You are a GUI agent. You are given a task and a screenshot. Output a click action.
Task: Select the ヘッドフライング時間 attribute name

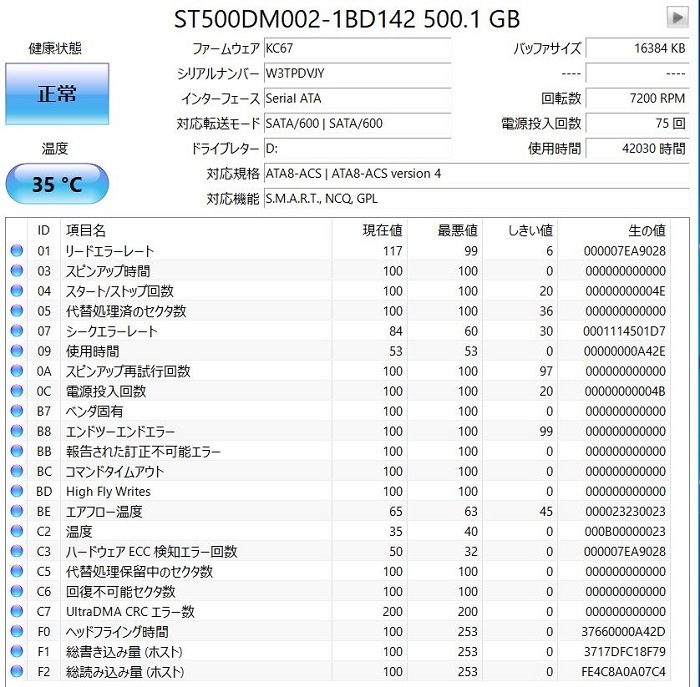tap(117, 632)
